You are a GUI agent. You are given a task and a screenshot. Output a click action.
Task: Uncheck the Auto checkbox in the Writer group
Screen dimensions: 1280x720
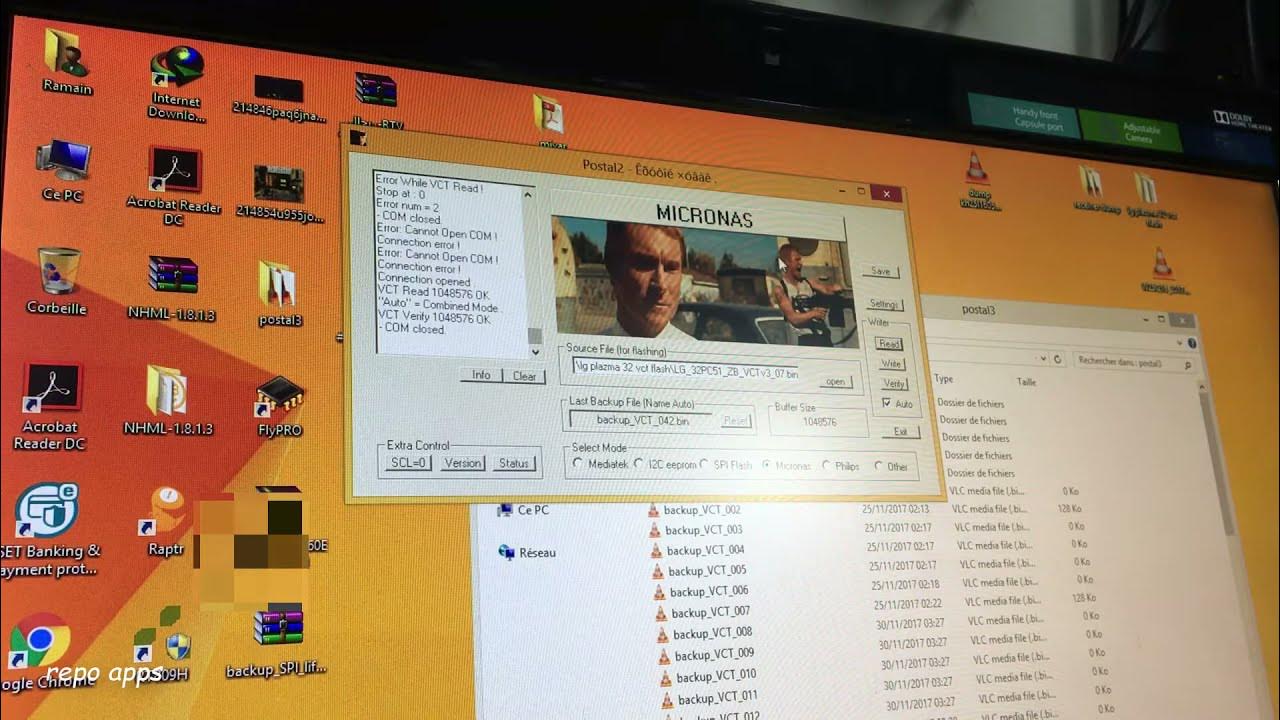coord(887,403)
